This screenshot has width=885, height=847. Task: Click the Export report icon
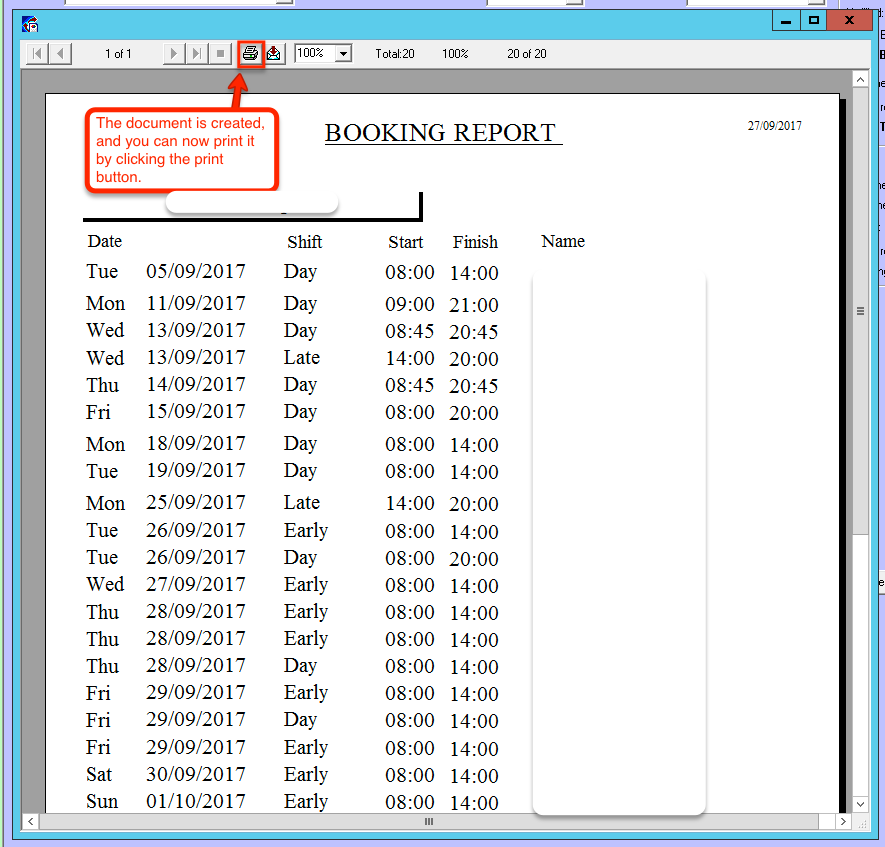[x=274, y=53]
